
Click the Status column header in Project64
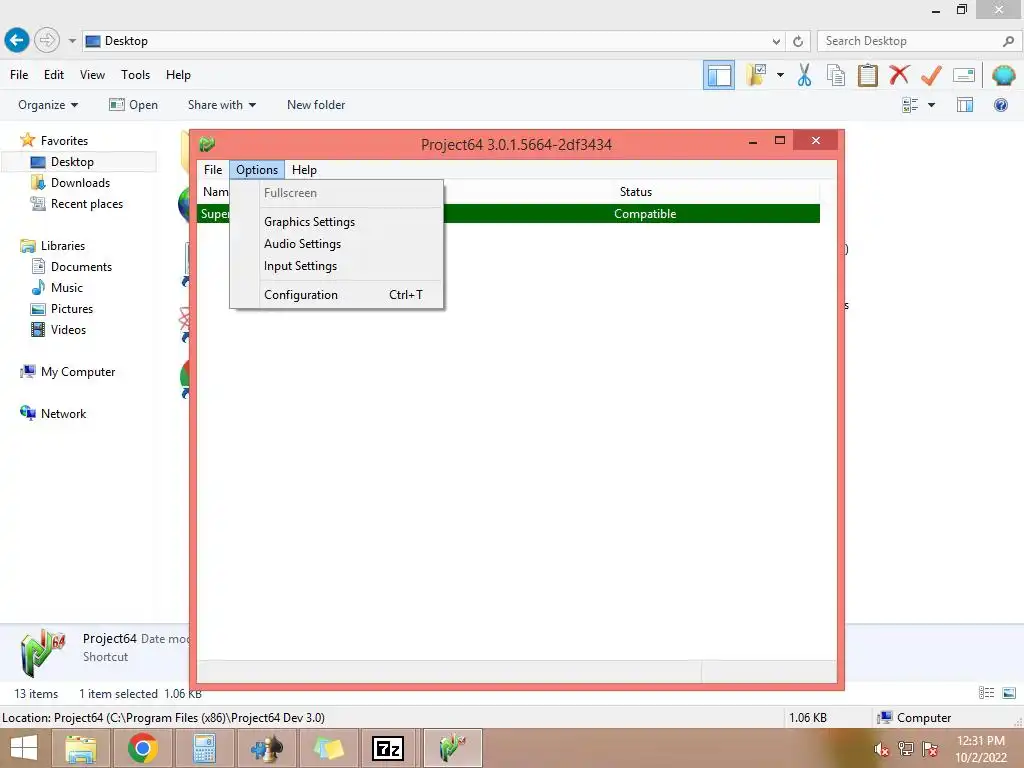click(635, 192)
